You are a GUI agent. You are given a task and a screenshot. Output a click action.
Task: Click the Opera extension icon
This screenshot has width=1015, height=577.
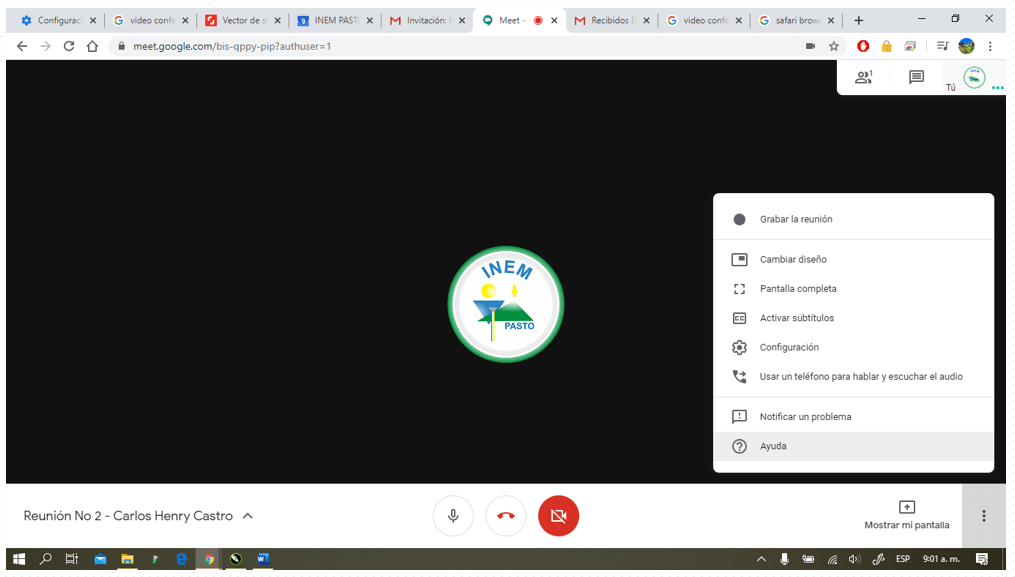coord(863,46)
